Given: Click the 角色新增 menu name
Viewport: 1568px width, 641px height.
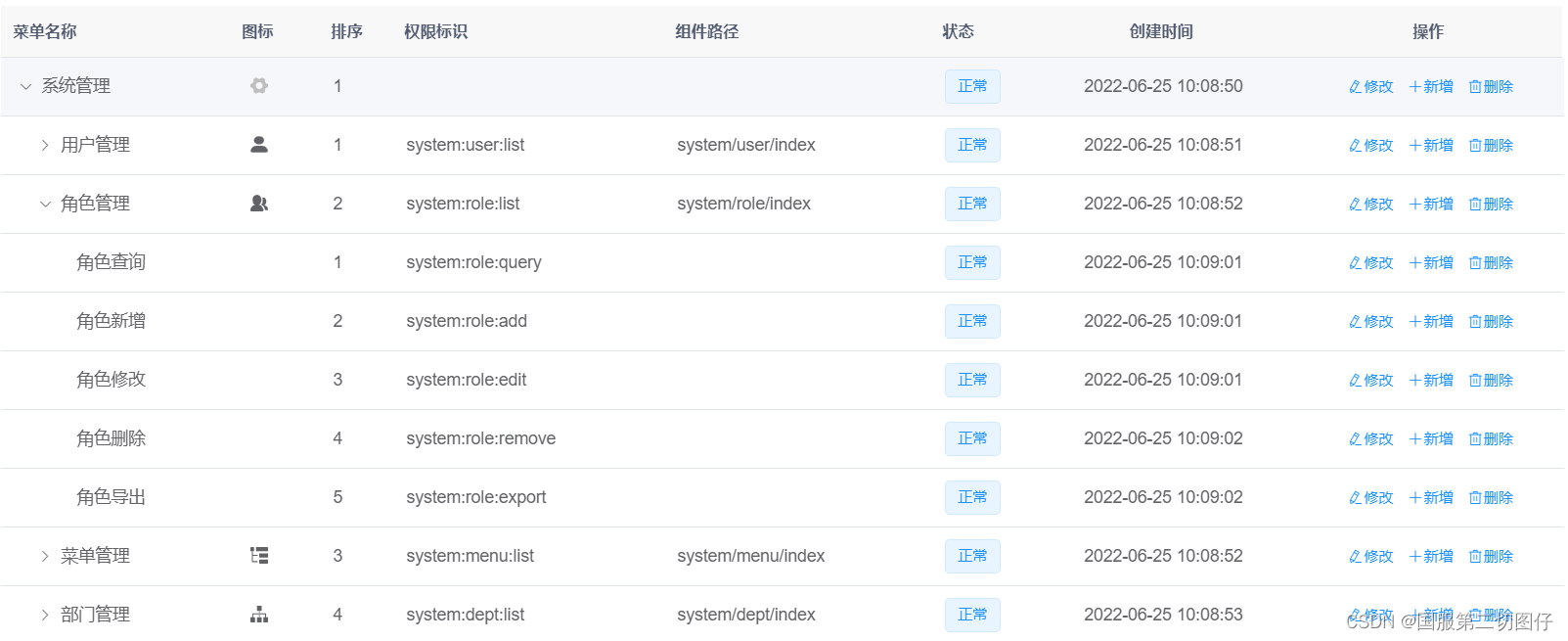Looking at the screenshot, I should click(x=112, y=321).
